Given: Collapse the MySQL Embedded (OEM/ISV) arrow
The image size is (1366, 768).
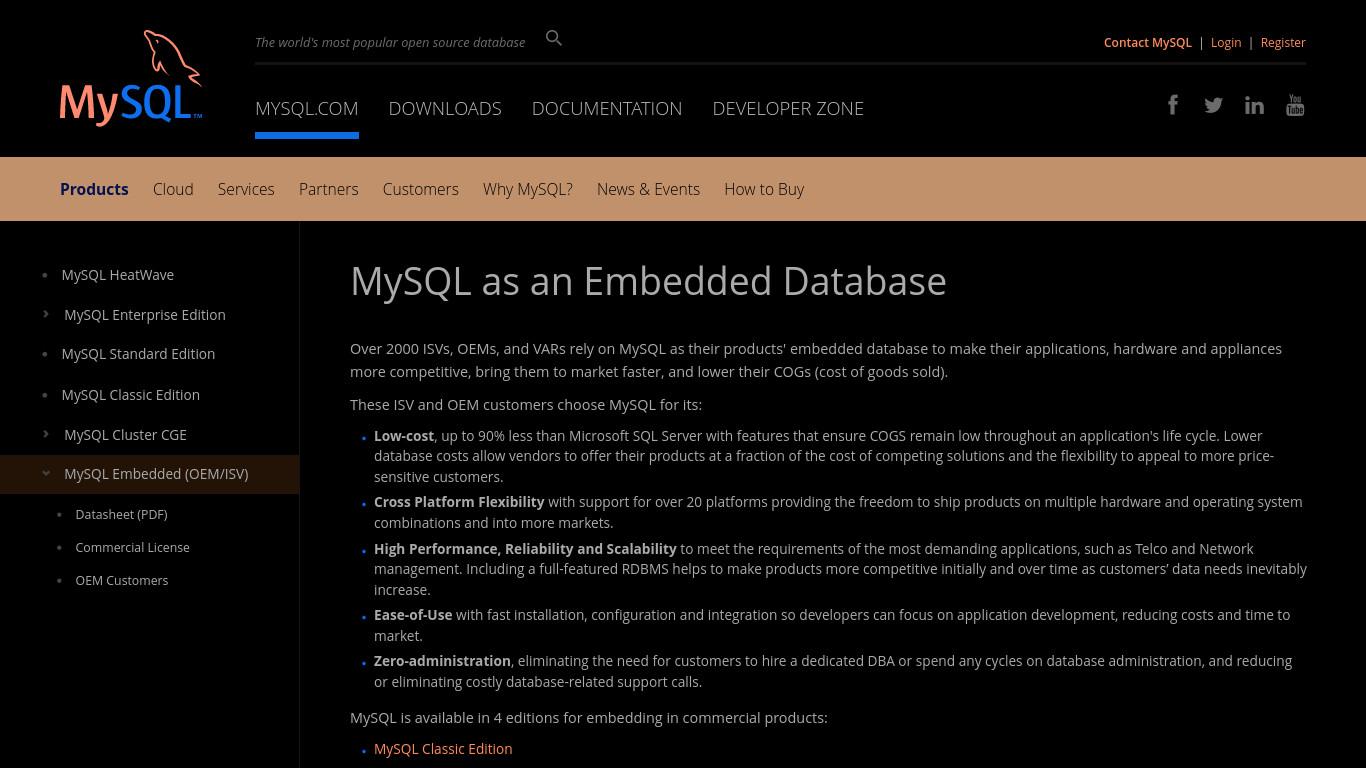Looking at the screenshot, I should point(46,474).
